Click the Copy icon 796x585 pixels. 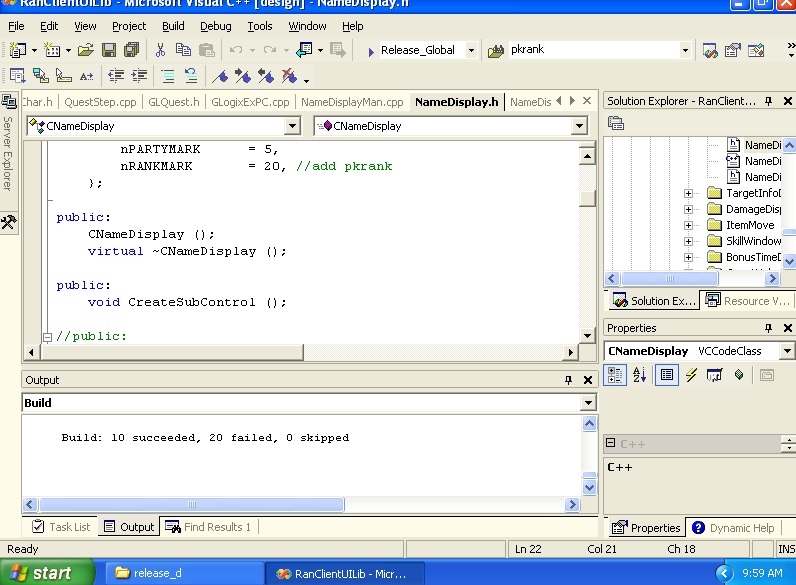pos(183,50)
